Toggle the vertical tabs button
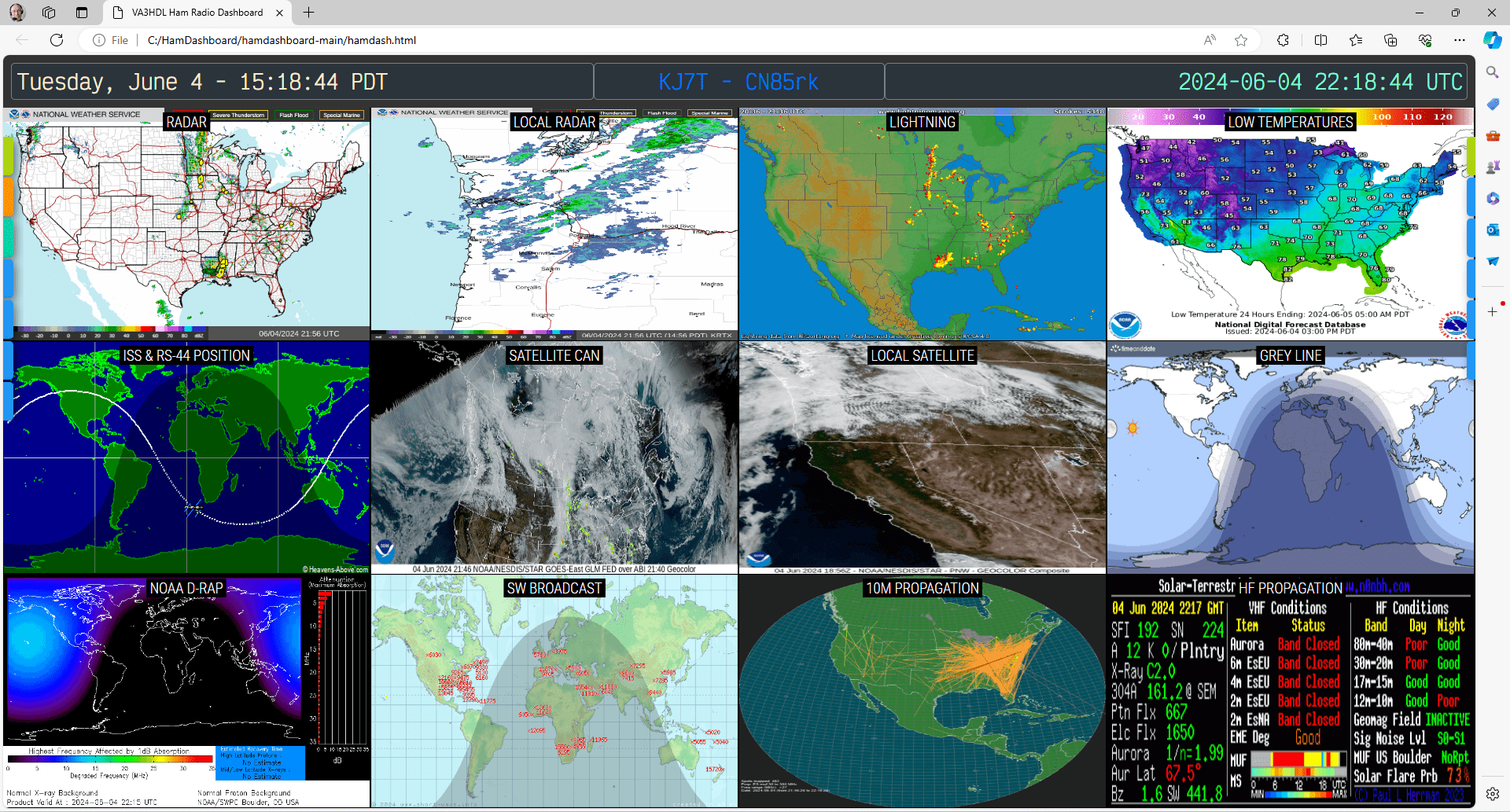1510x812 pixels. [x=82, y=13]
